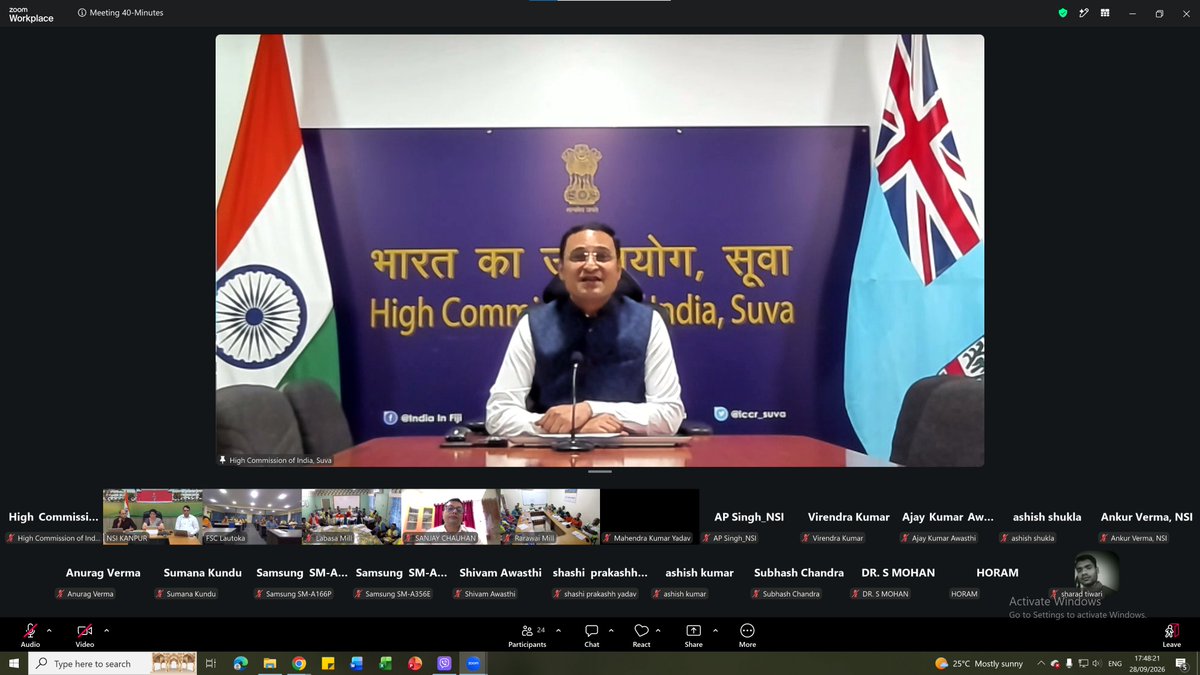Select the Labasa Mill video thumbnail

pos(351,516)
